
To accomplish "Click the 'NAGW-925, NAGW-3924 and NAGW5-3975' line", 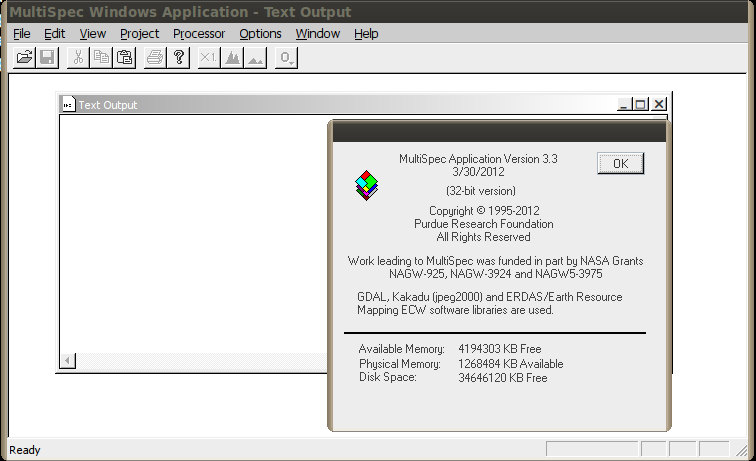I will pos(496,274).
